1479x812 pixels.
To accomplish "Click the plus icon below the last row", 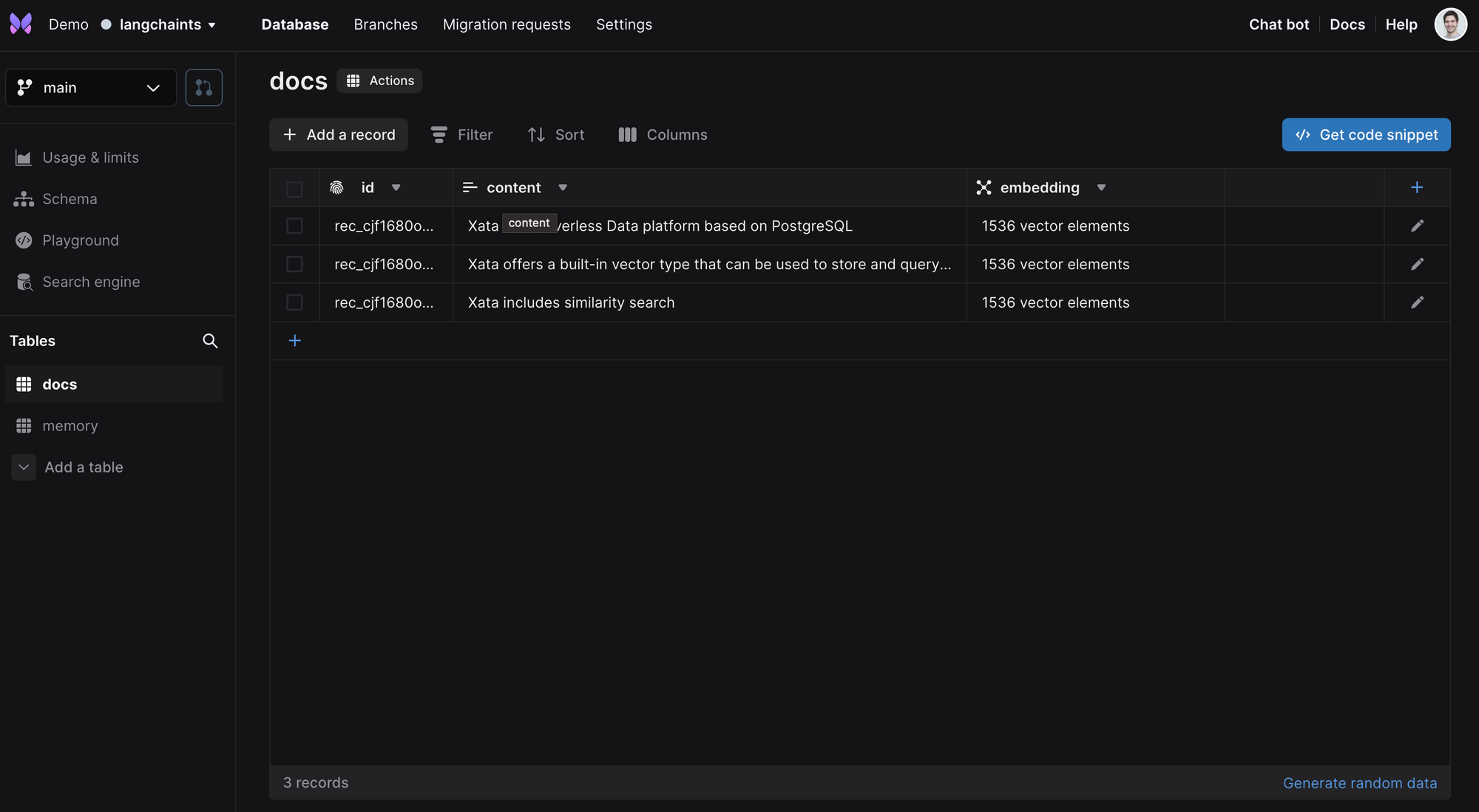I will [x=294, y=341].
